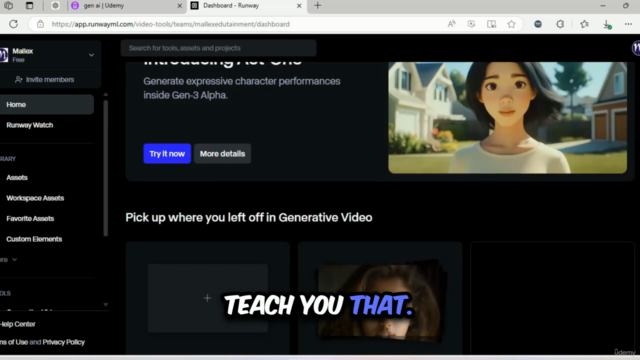The width and height of the screenshot is (640, 360).
Task: Add this page to favorites star icon
Action: (511, 24)
